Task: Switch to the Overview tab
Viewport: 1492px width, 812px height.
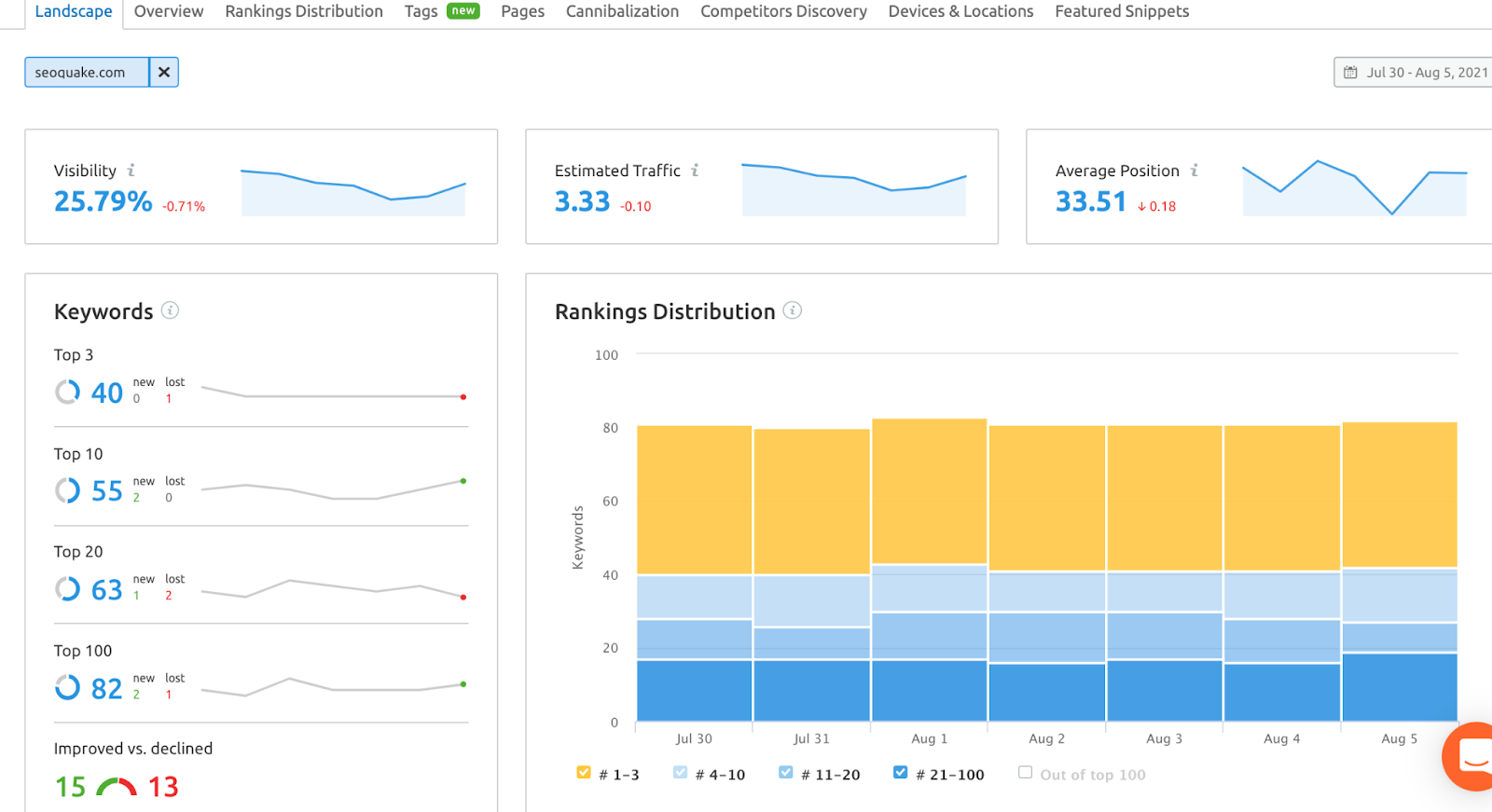Action: pyautogui.click(x=169, y=11)
